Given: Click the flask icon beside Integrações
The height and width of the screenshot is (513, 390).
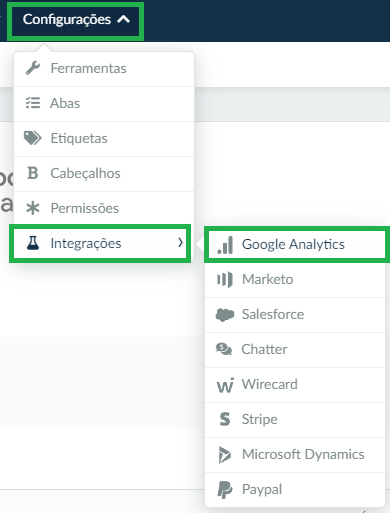Looking at the screenshot, I should click(33, 243).
